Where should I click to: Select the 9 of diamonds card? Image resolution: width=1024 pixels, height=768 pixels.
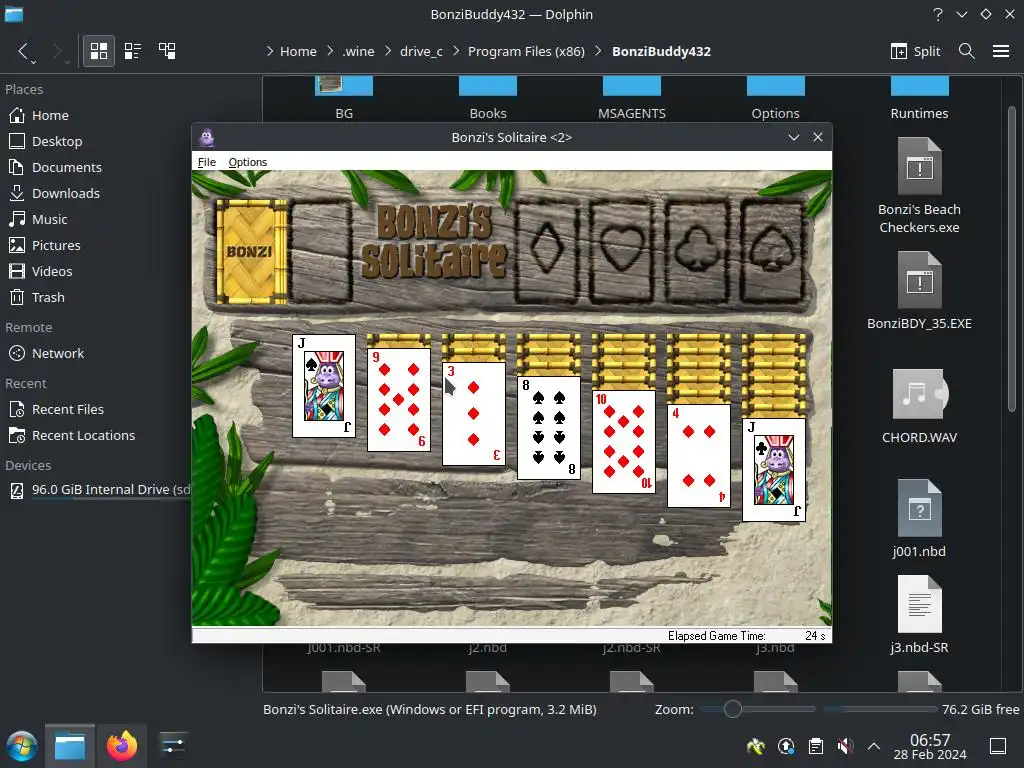(399, 400)
